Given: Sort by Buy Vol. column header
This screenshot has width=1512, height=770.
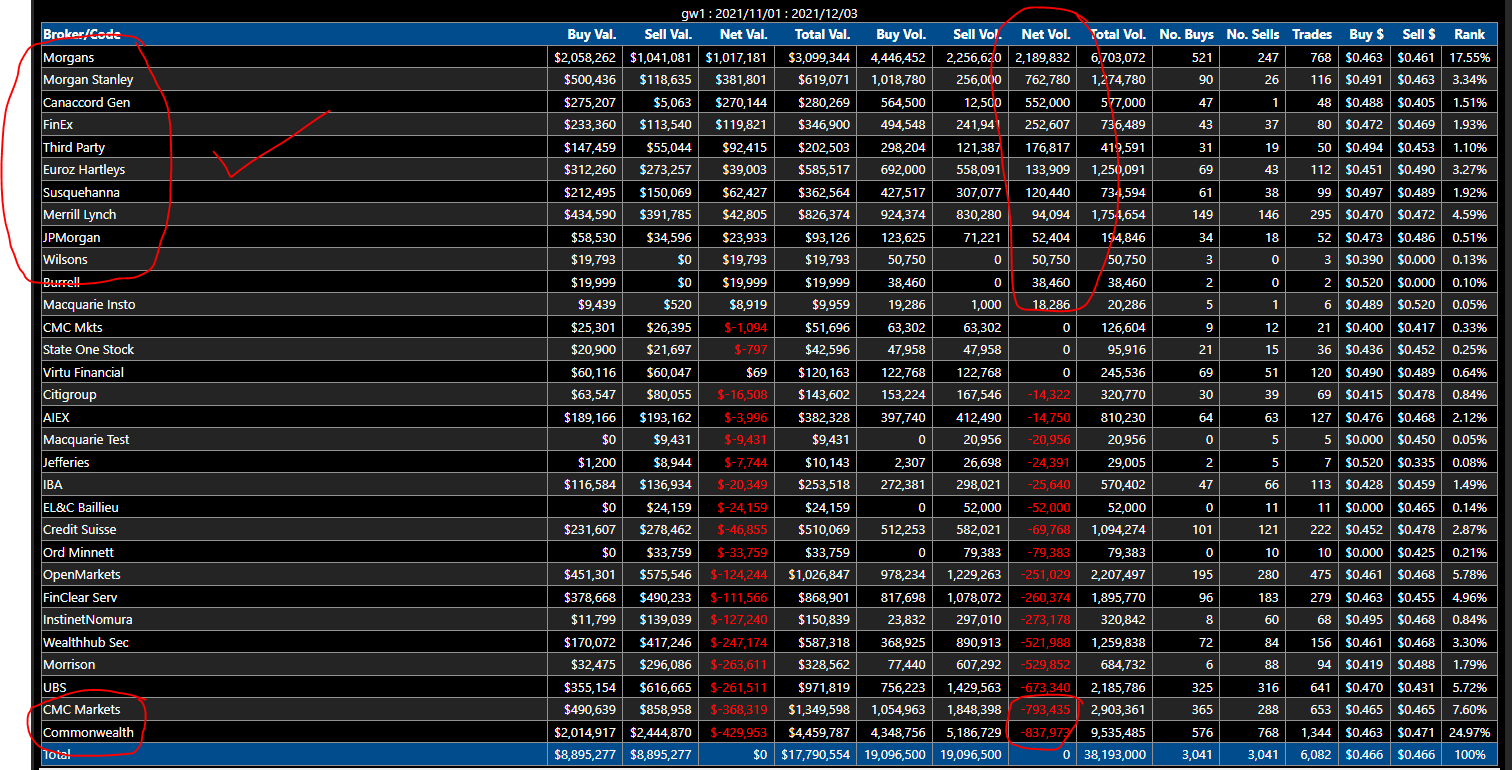Looking at the screenshot, I should tap(901, 35).
